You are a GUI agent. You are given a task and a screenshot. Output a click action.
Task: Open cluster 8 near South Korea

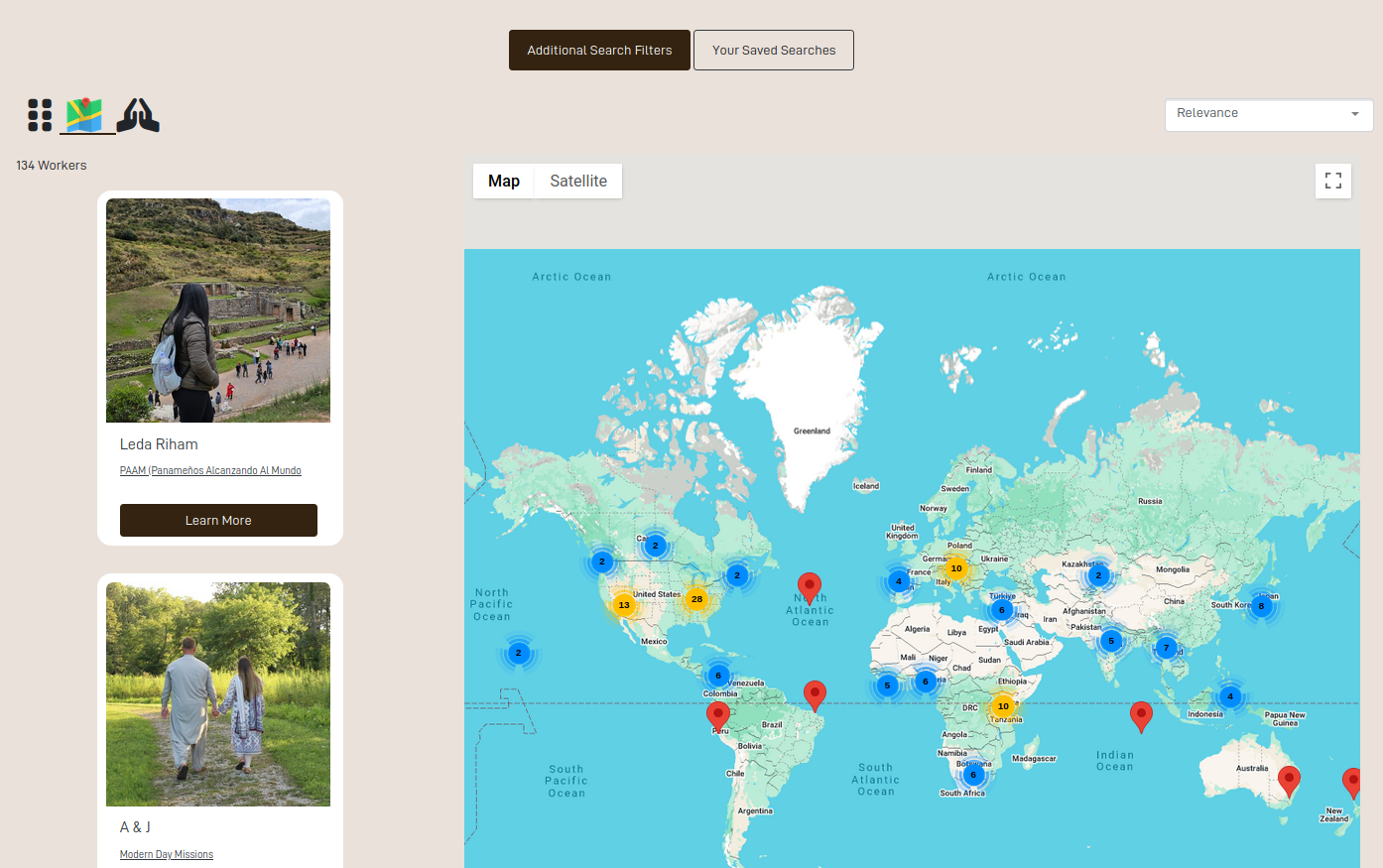pos(1262,605)
